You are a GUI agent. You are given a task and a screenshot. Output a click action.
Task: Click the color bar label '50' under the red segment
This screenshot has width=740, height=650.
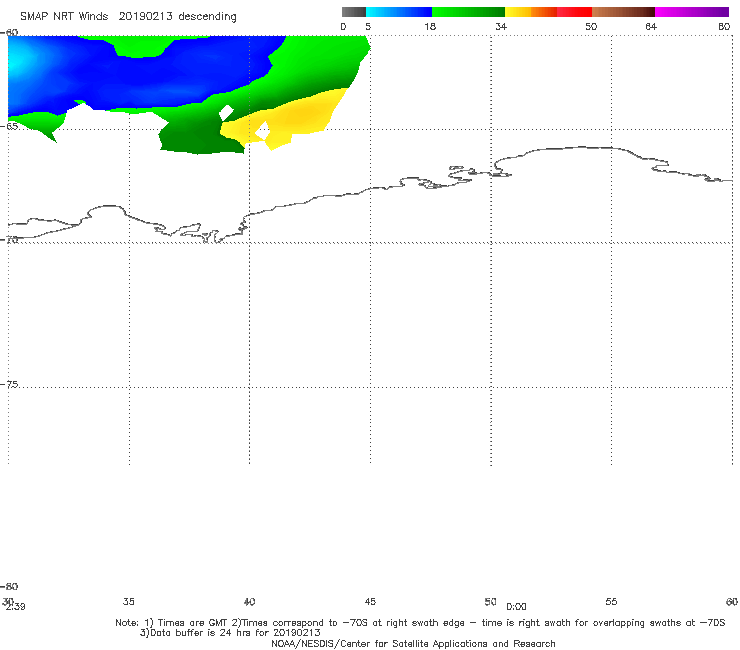click(591, 26)
